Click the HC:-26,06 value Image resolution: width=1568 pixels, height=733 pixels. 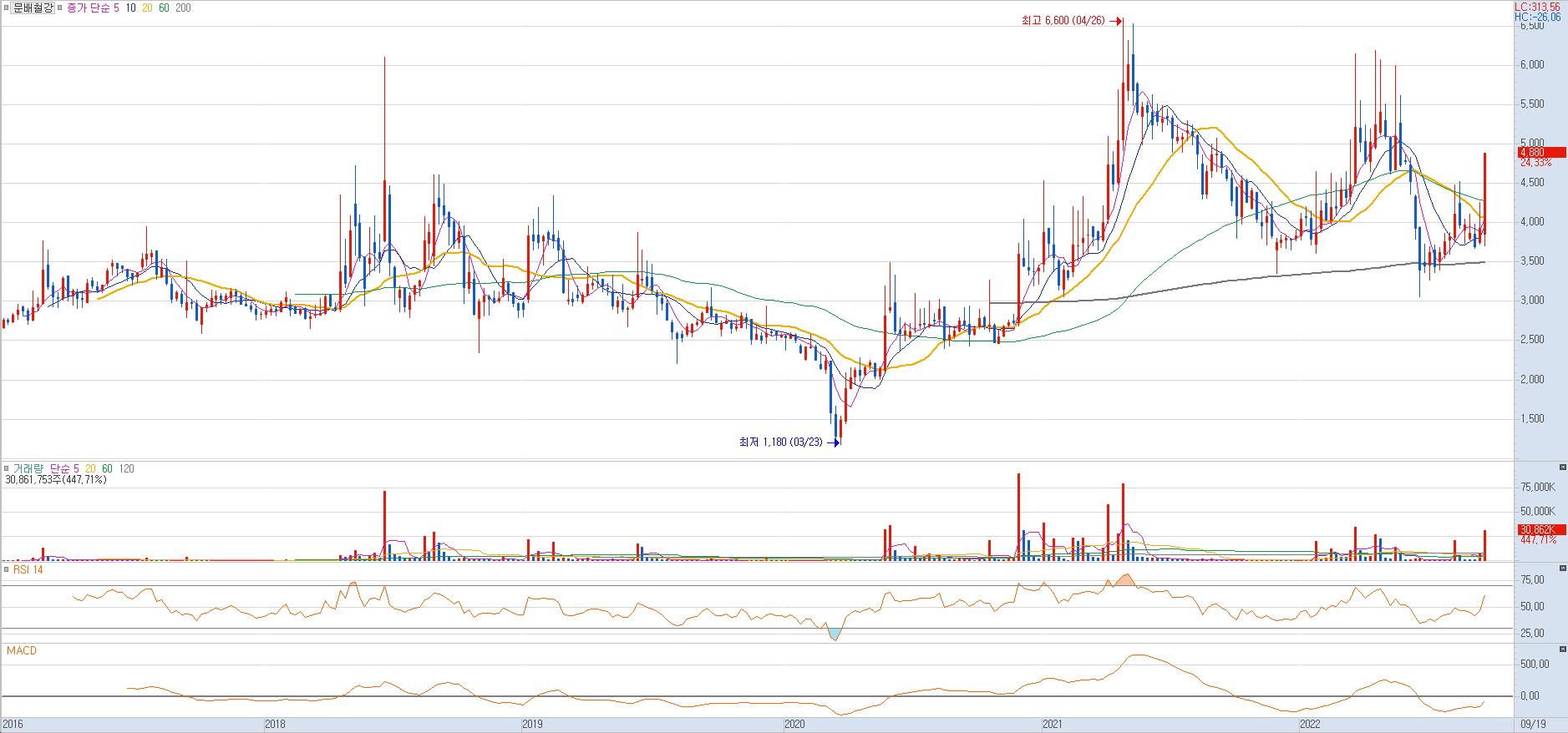coord(1538,16)
